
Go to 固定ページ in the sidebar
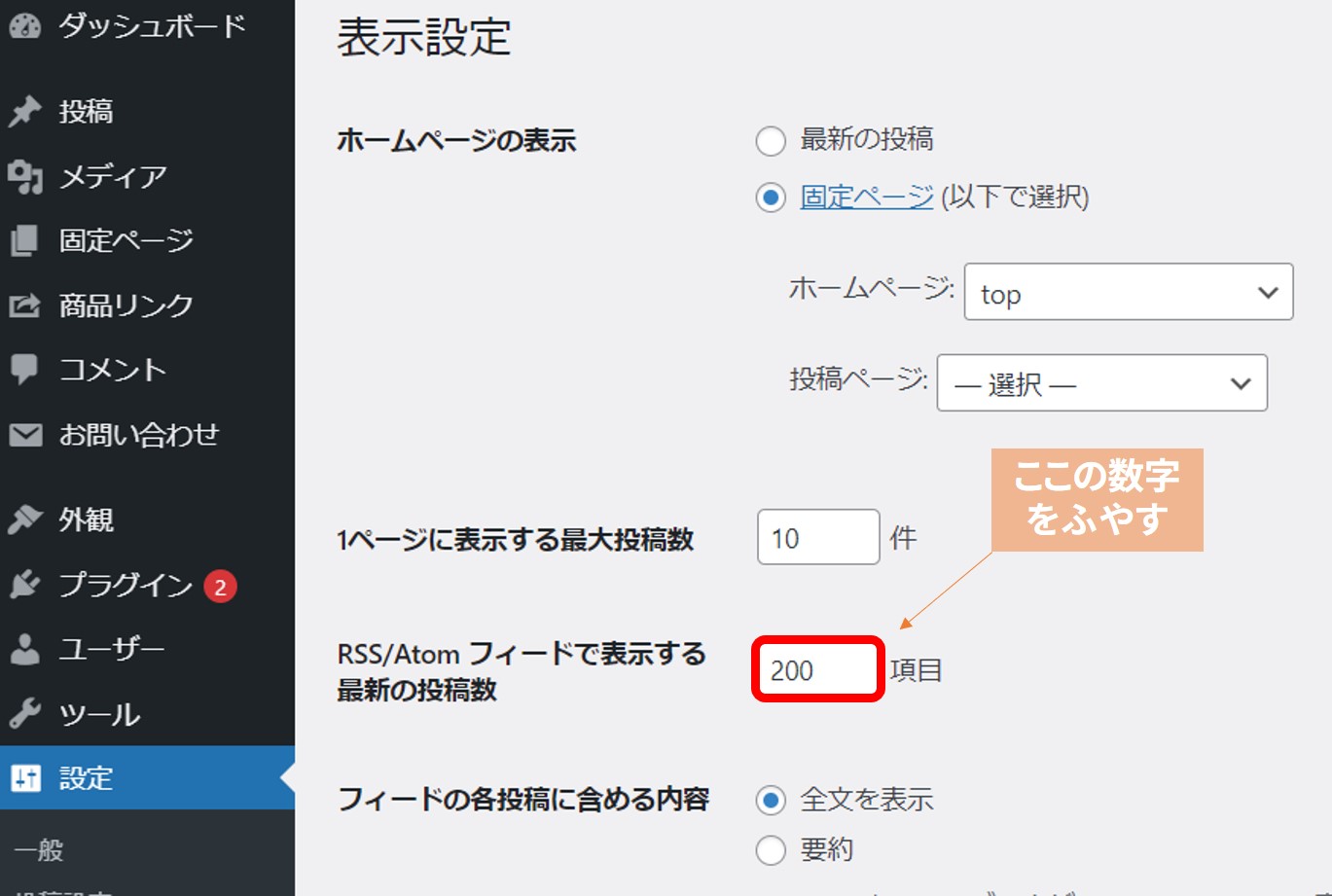(126, 240)
